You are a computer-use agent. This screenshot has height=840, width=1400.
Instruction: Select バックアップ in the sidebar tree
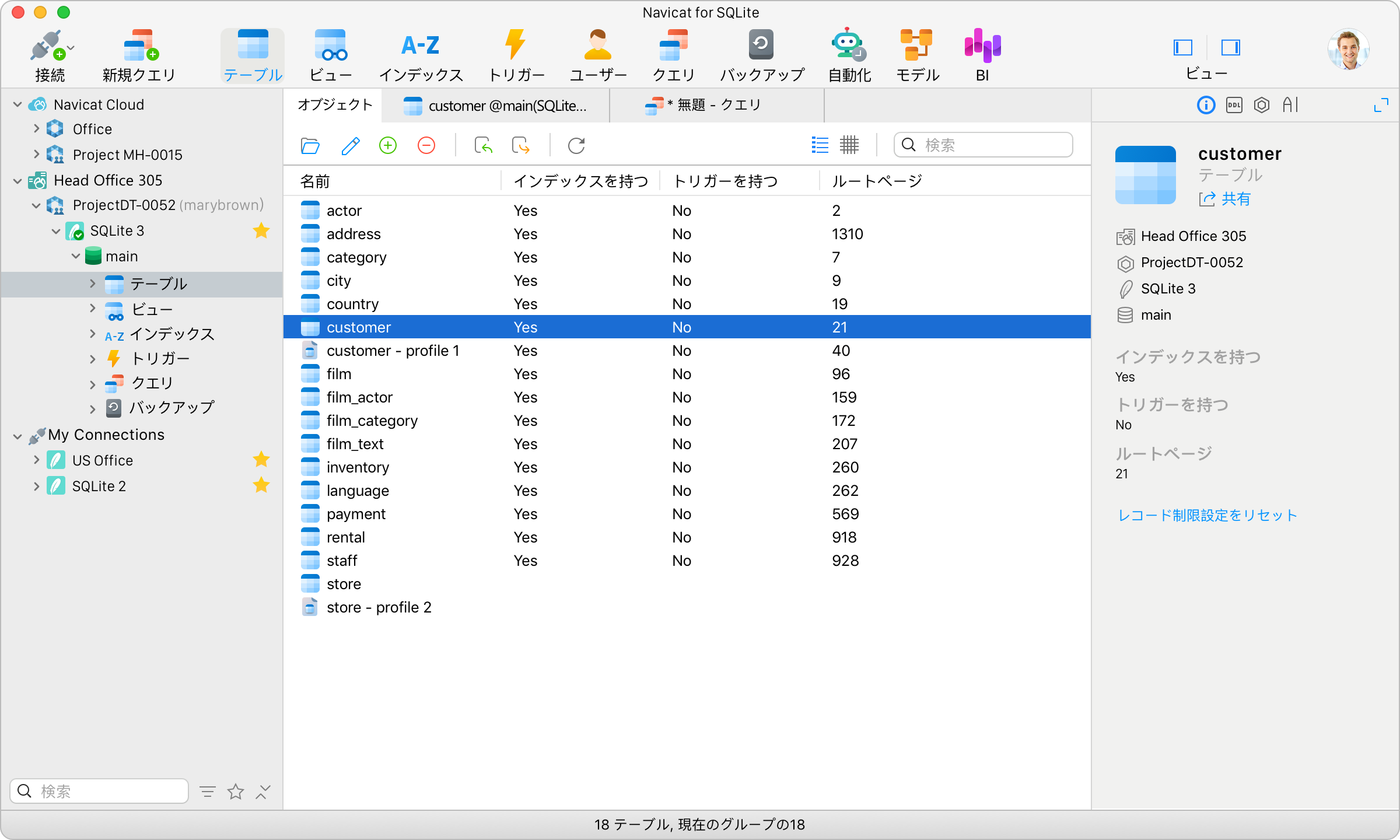click(172, 407)
